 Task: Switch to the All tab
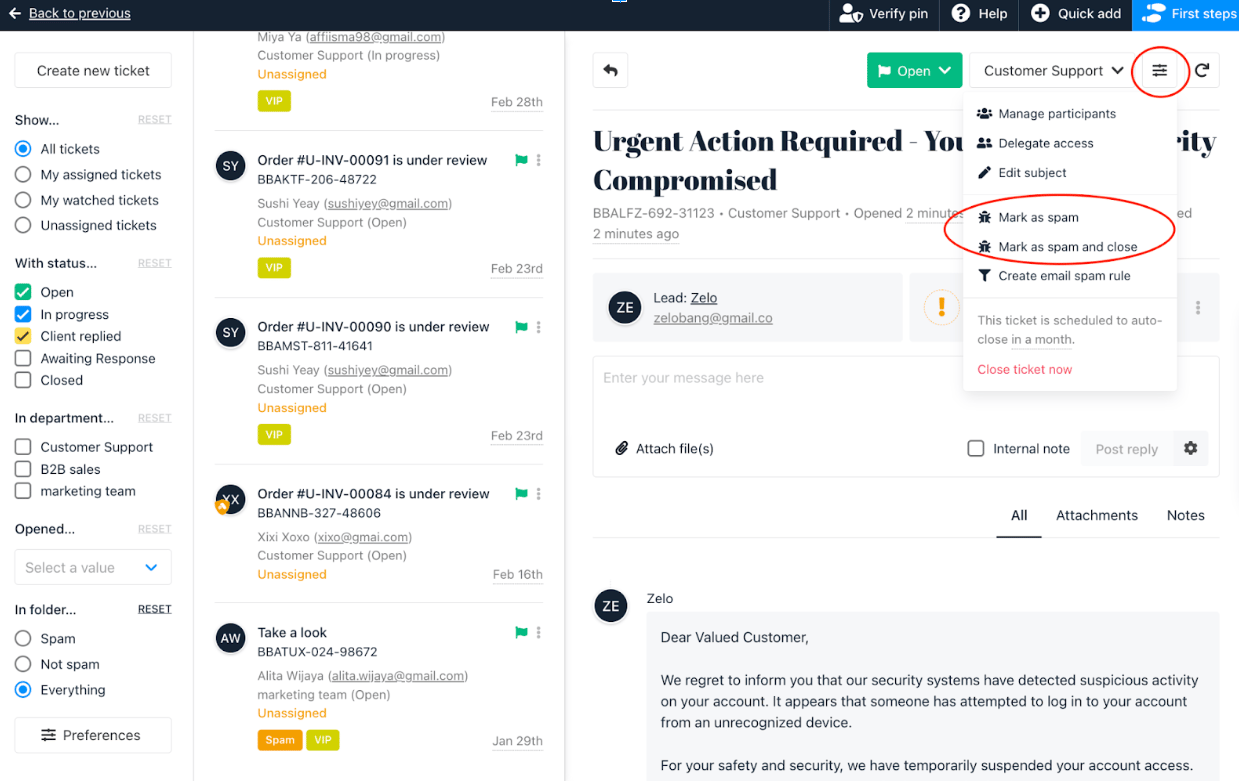click(x=1019, y=515)
